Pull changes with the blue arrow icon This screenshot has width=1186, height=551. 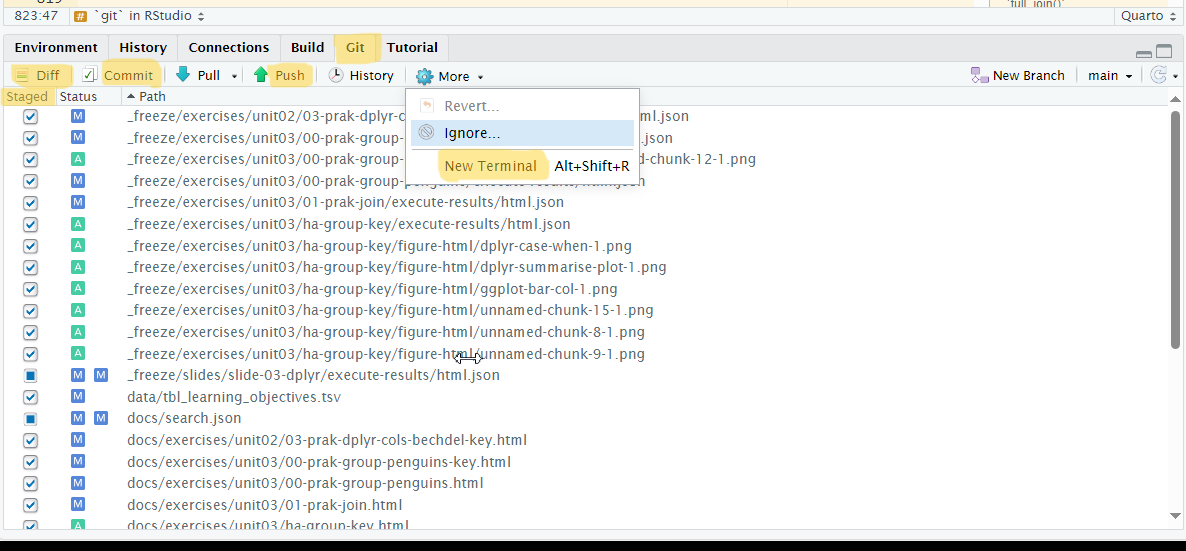(183, 75)
